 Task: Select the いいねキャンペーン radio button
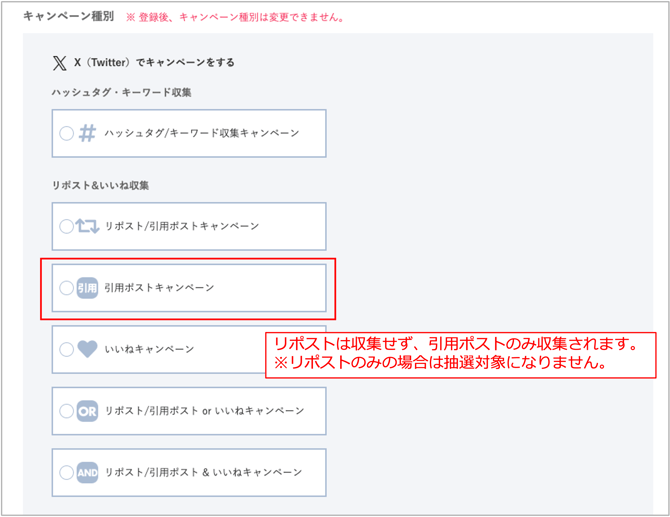[x=66, y=350]
